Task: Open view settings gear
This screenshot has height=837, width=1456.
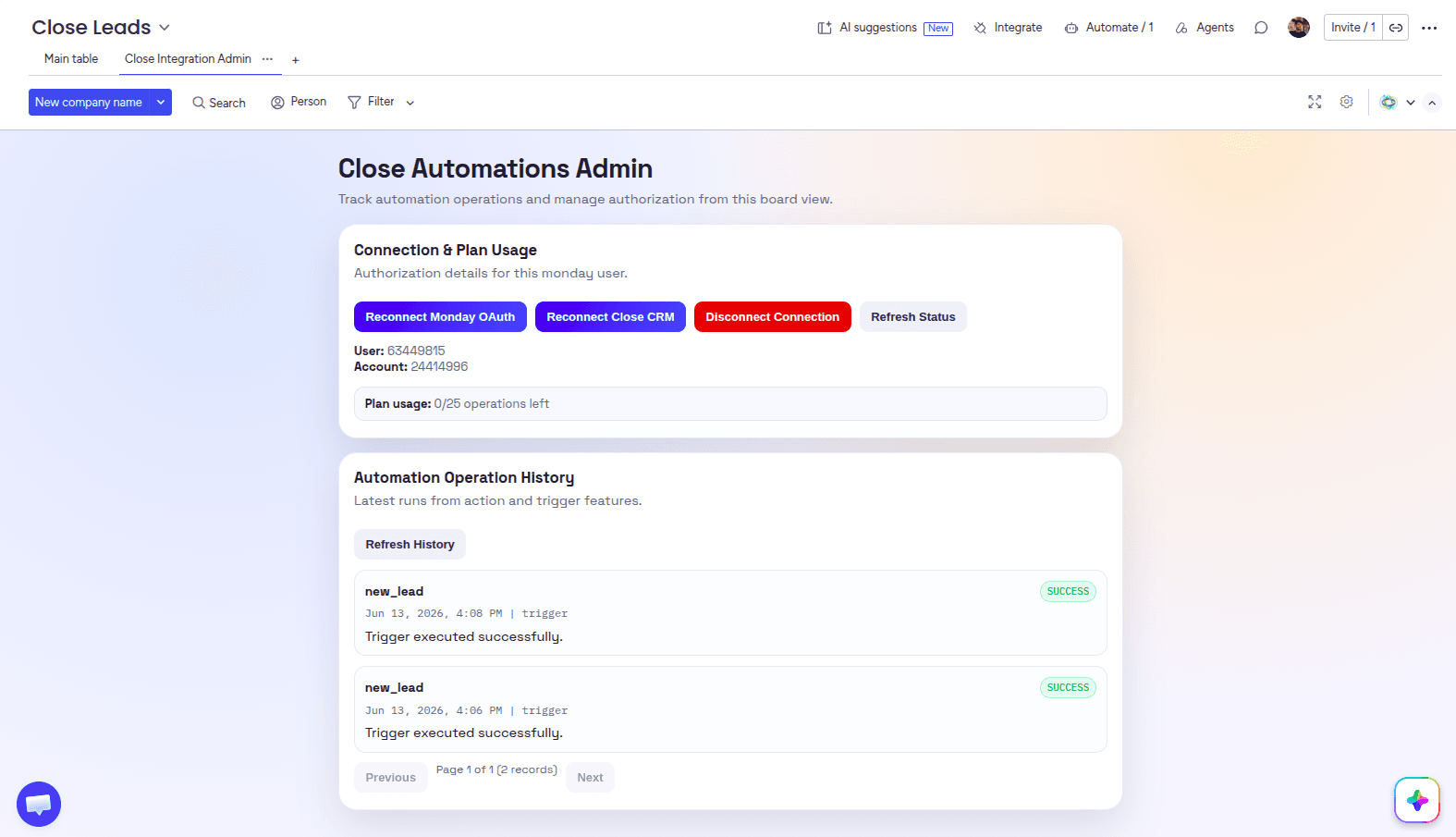Action: 1347,102
